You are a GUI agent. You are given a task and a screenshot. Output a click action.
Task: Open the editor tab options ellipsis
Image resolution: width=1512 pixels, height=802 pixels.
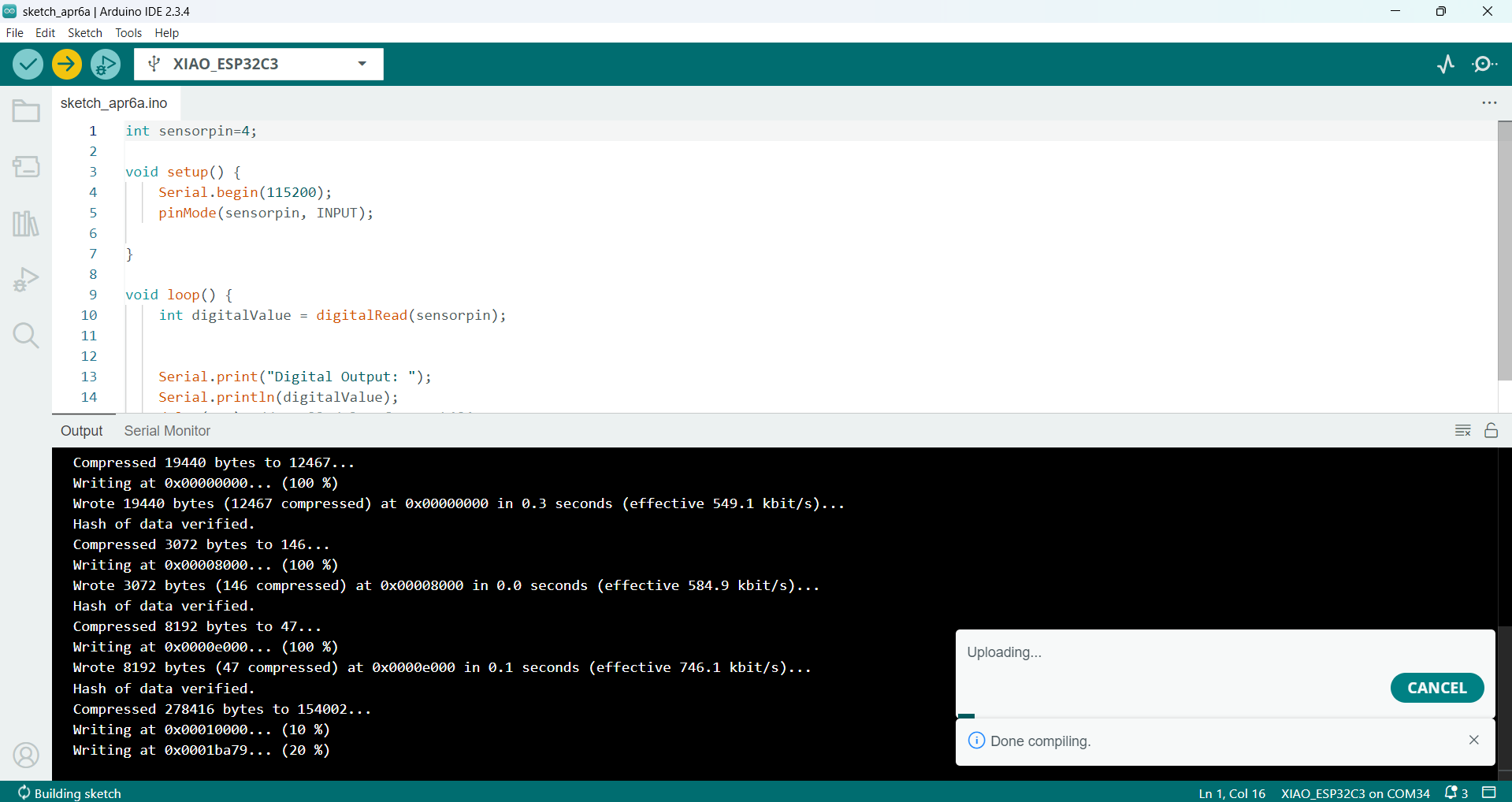[1489, 103]
